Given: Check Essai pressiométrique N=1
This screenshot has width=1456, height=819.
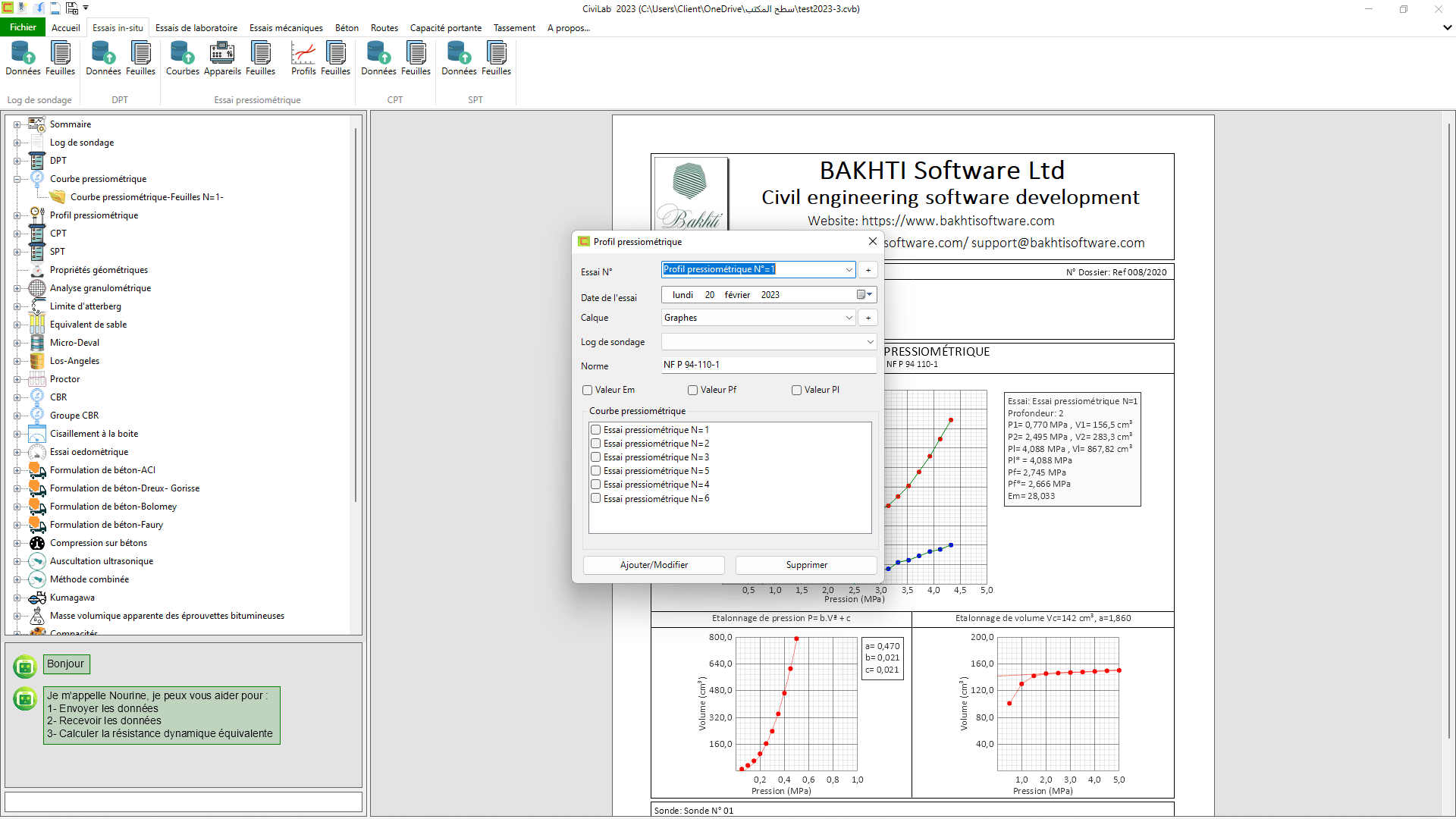Looking at the screenshot, I should 596,430.
